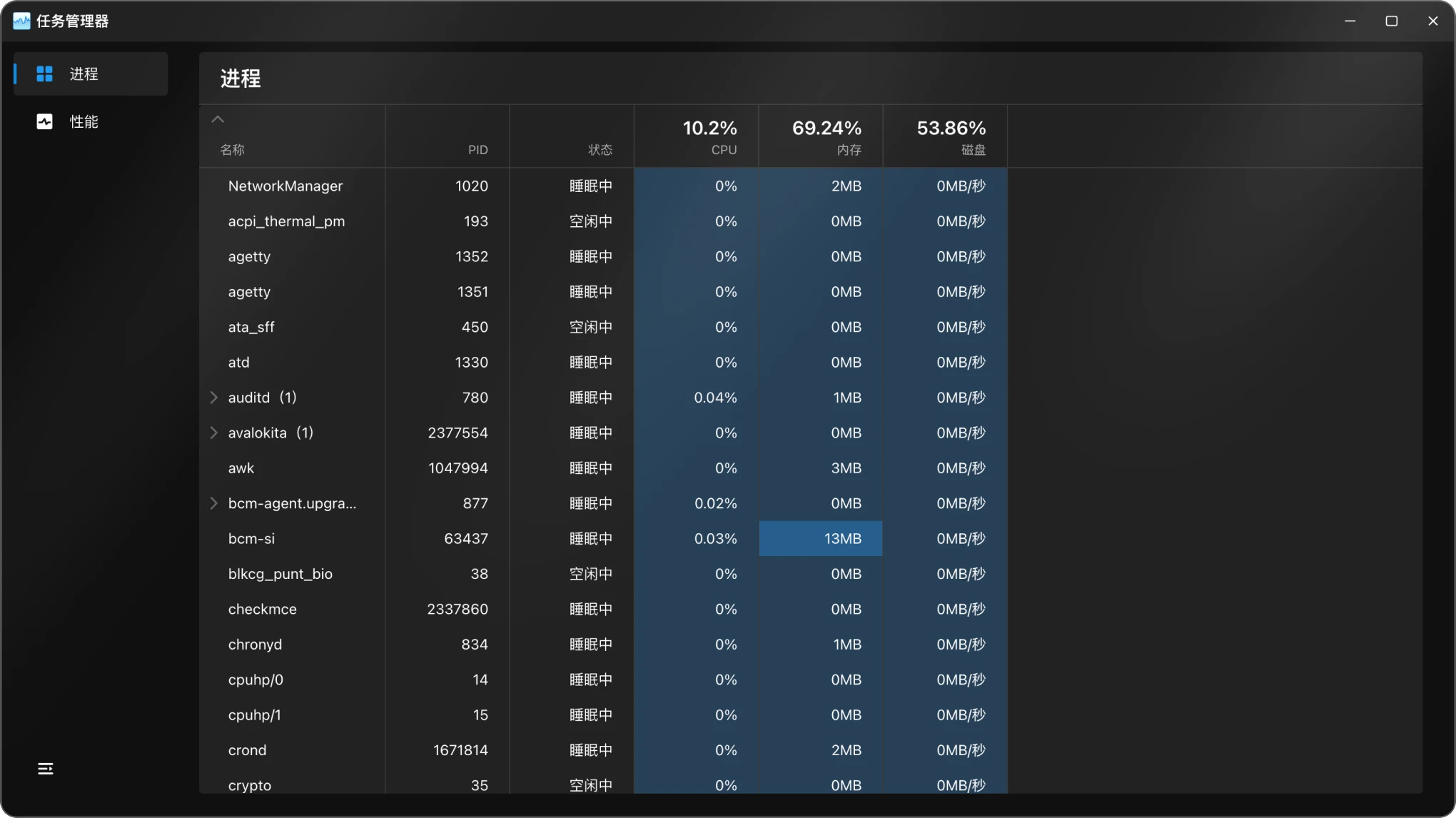Screen dimensions: 1456x818
Task: Expand the auditd process group
Action: (213, 397)
